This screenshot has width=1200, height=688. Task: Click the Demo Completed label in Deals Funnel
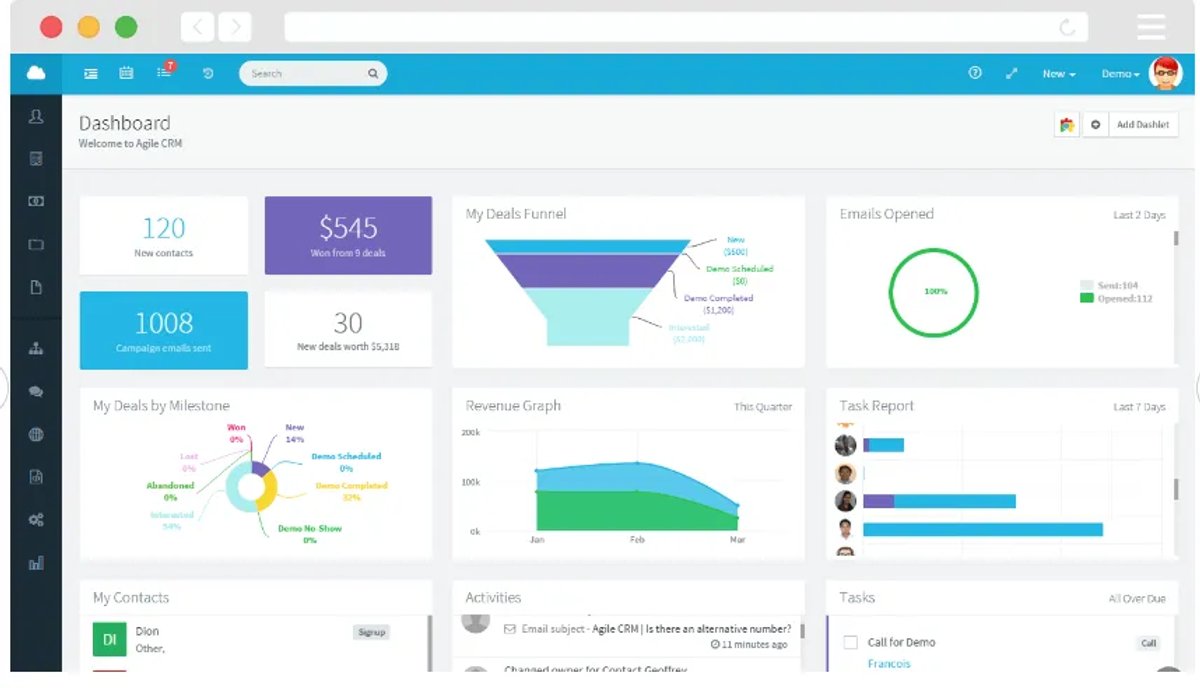[718, 304]
